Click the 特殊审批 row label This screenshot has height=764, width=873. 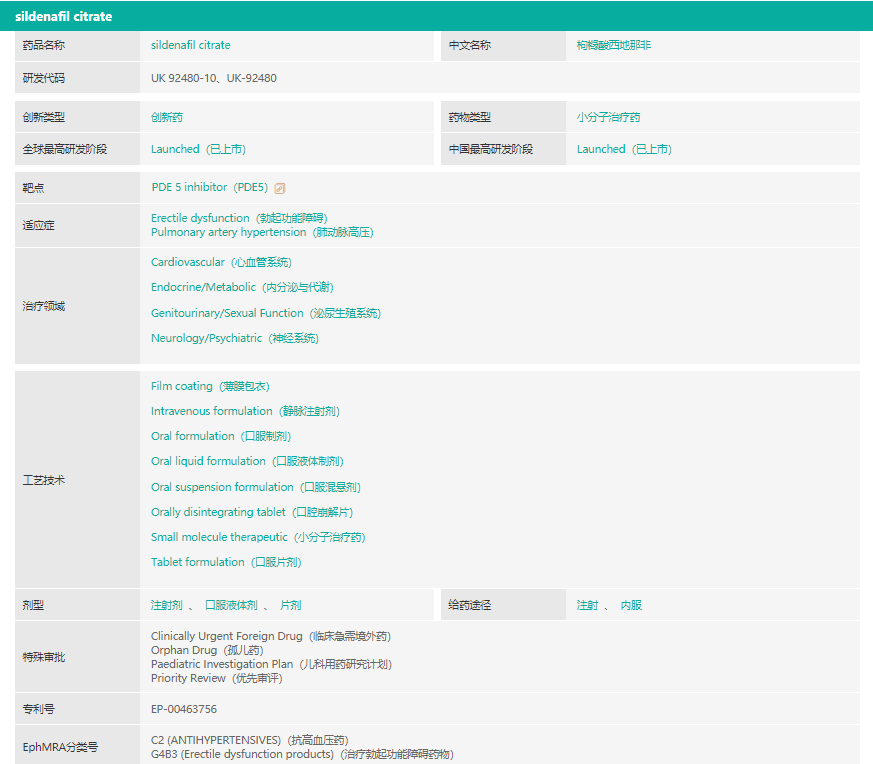coord(43,657)
